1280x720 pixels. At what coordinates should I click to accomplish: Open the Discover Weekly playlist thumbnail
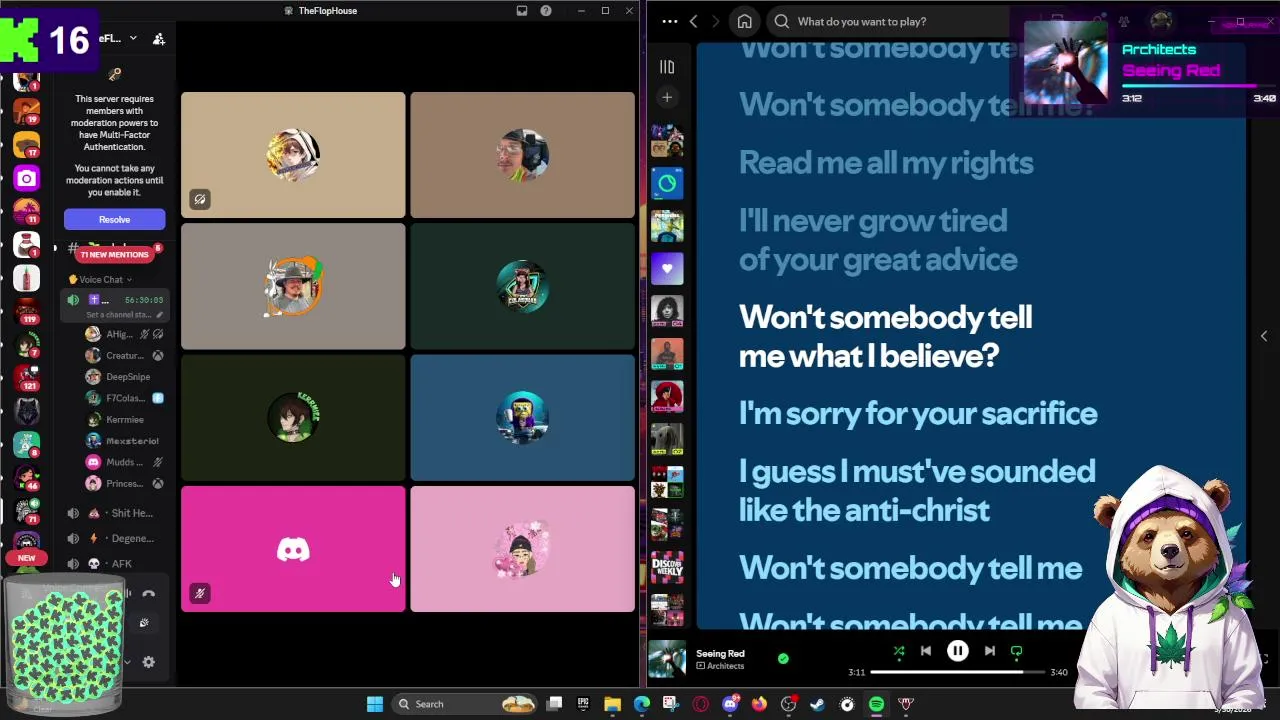[667, 566]
